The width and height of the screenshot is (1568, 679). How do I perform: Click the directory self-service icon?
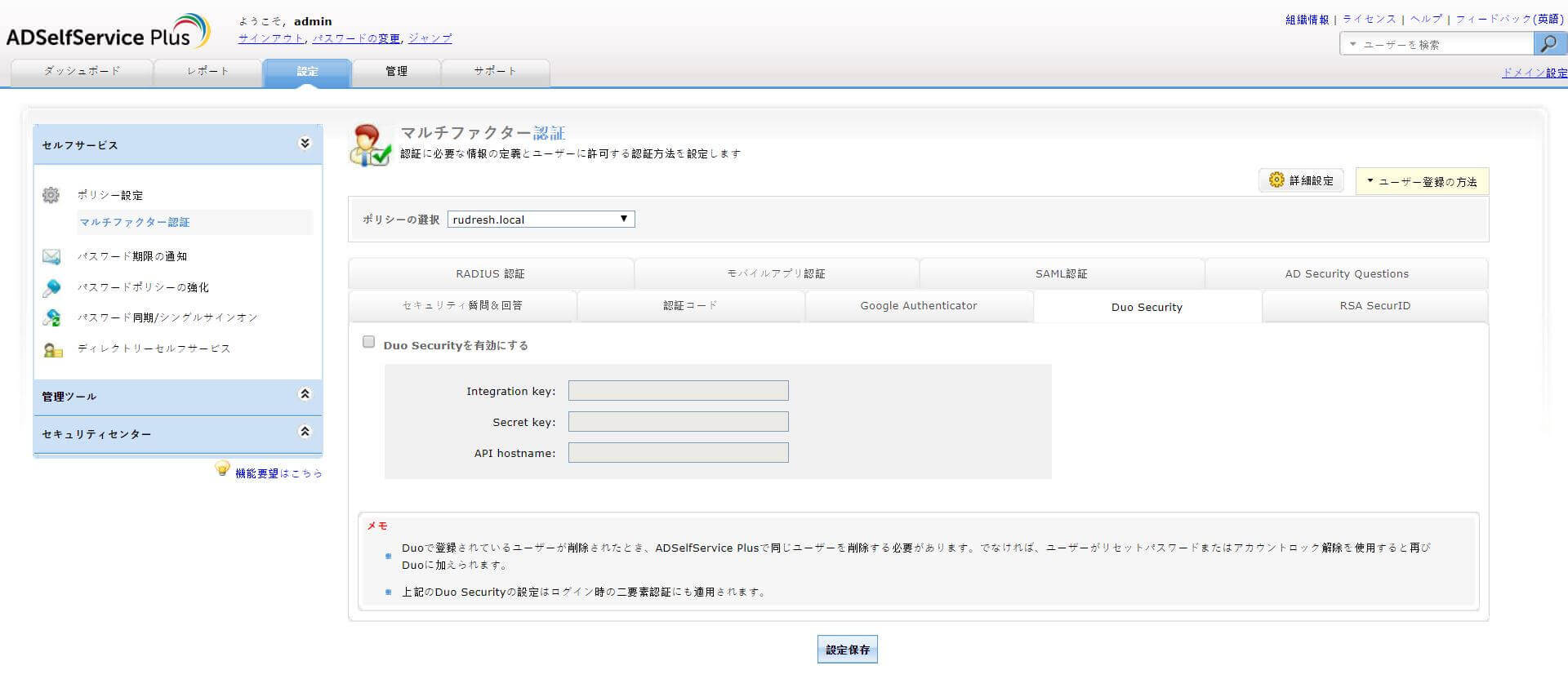(52, 349)
